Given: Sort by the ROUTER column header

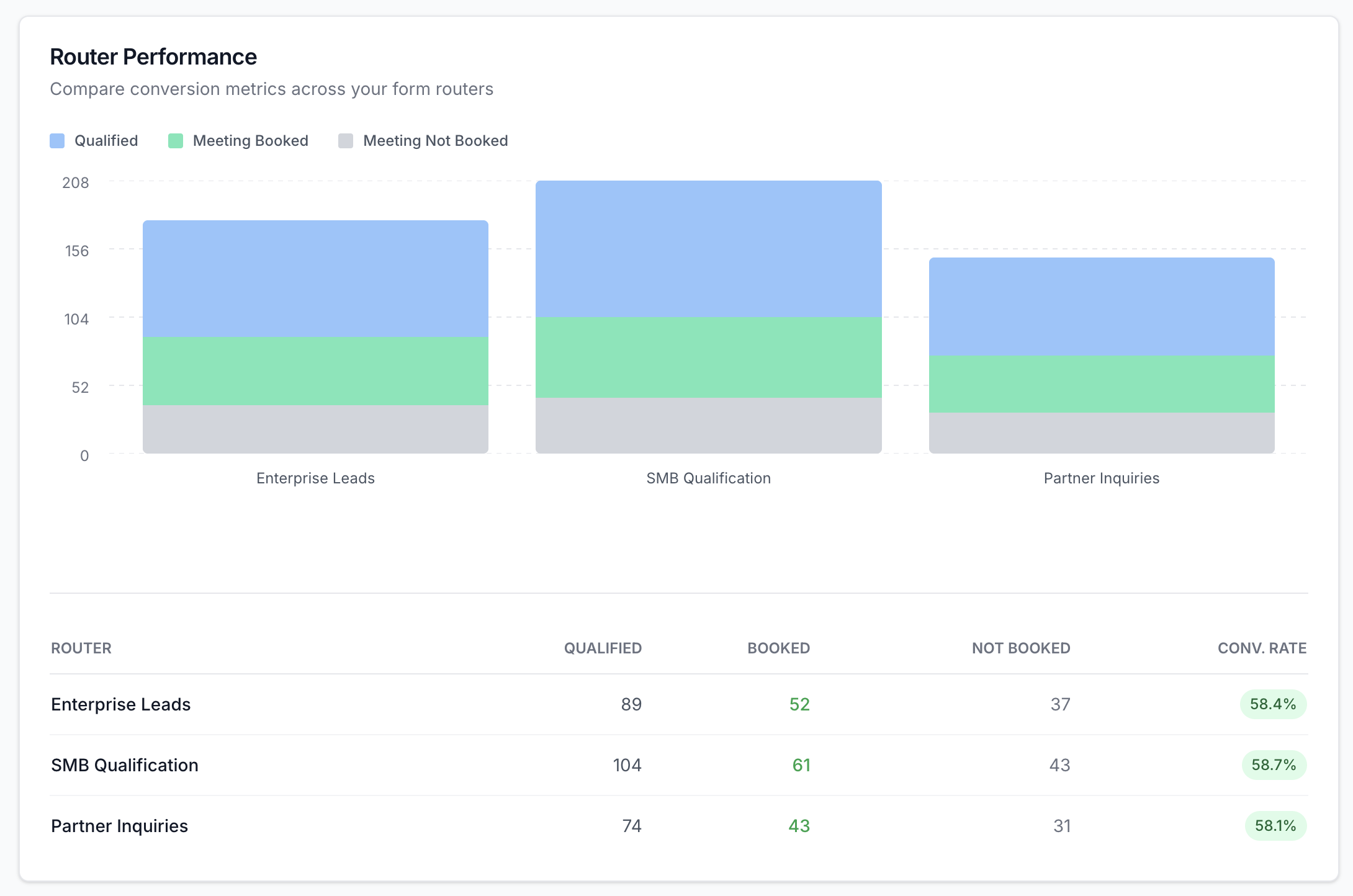Looking at the screenshot, I should 81,648.
